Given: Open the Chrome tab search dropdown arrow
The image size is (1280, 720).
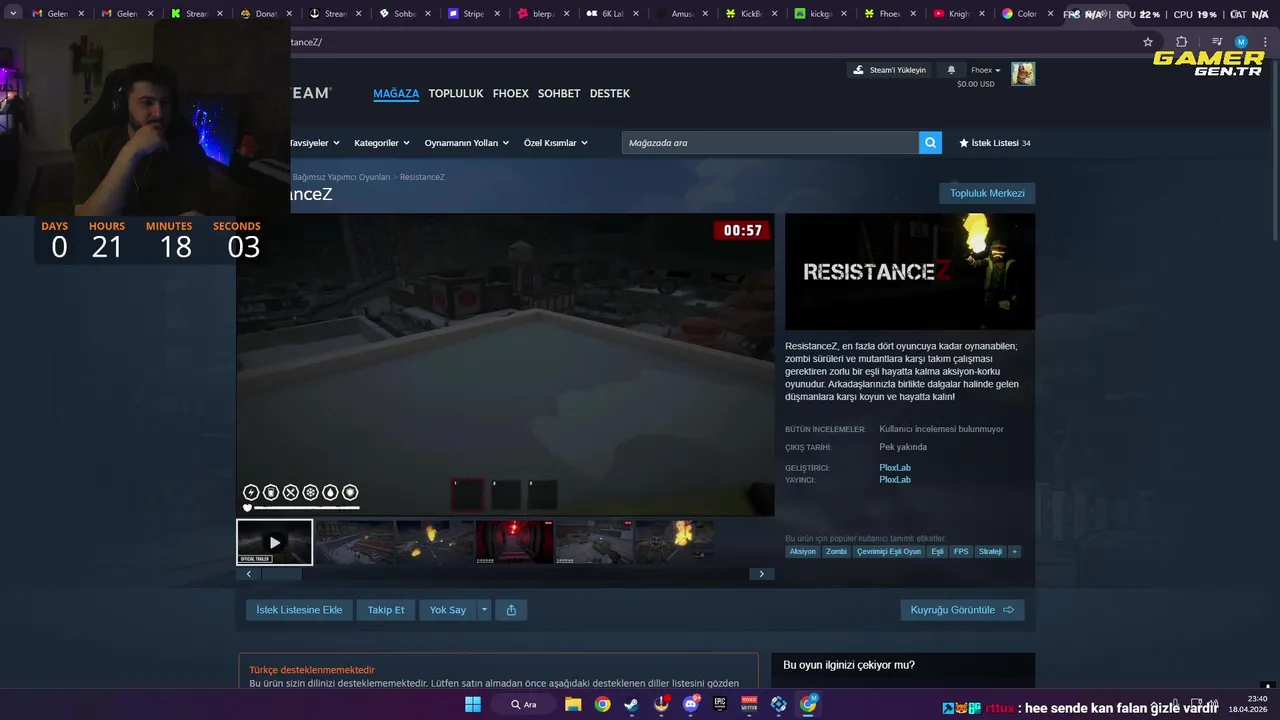Looking at the screenshot, I should pyautogui.click(x=13, y=14).
